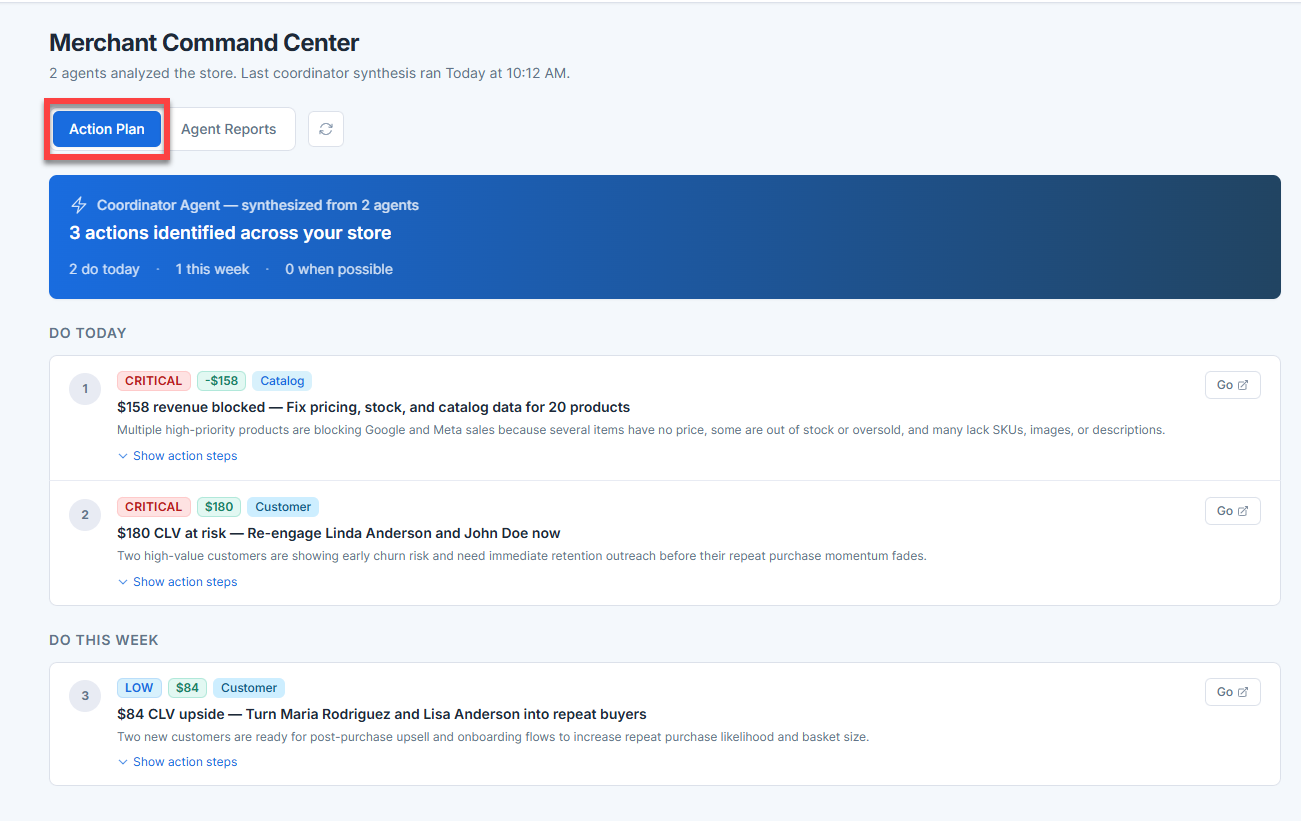1301x821 pixels.
Task: Click "3 actions identified across your store" headline
Action: pos(230,233)
